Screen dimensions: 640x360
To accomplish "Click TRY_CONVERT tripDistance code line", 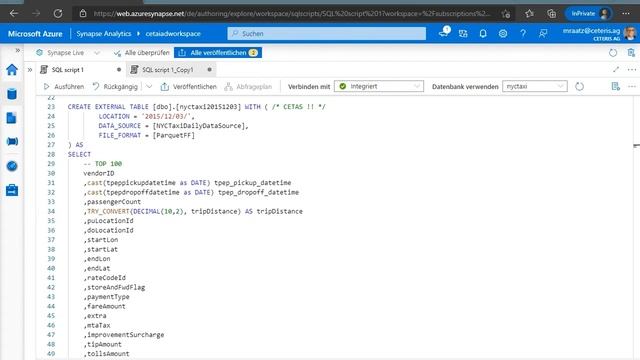I will [193, 211].
